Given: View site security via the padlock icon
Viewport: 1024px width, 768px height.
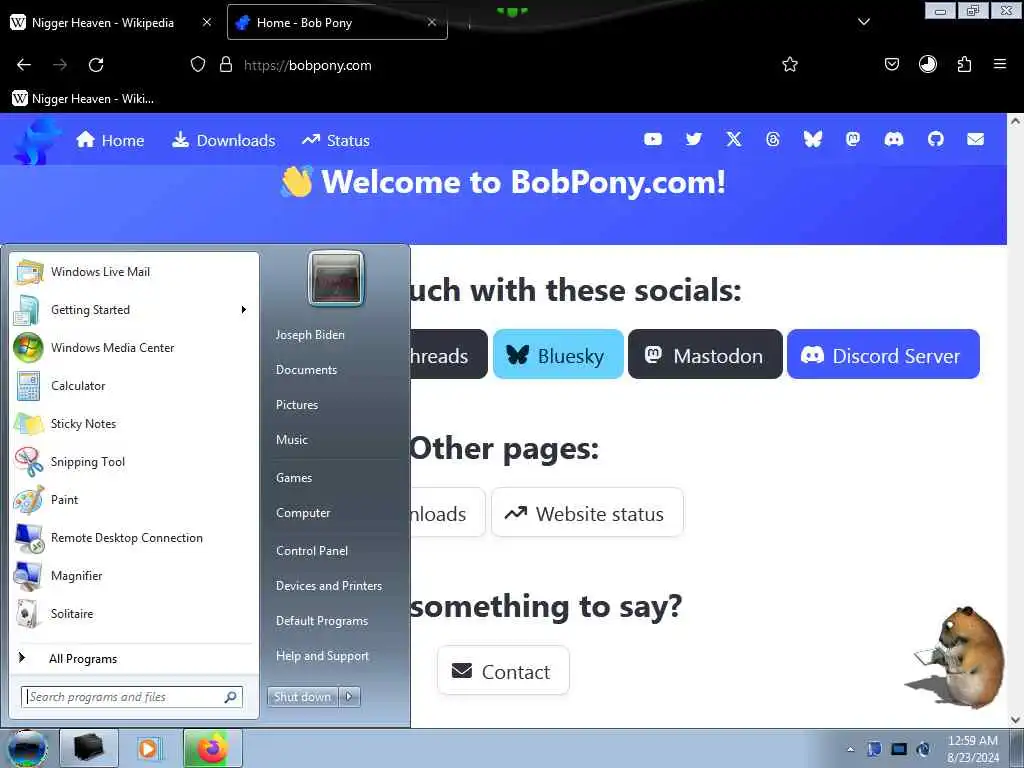Looking at the screenshot, I should (226, 64).
